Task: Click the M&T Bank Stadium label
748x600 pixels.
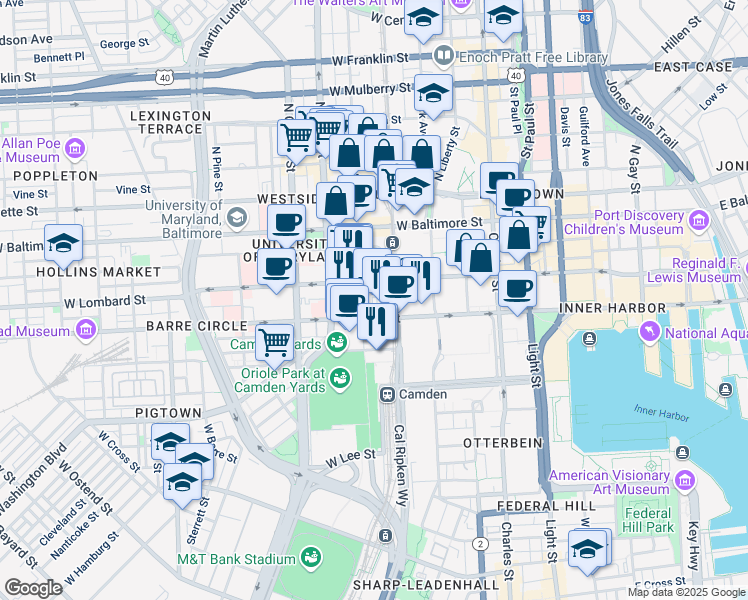Action: coord(237,559)
